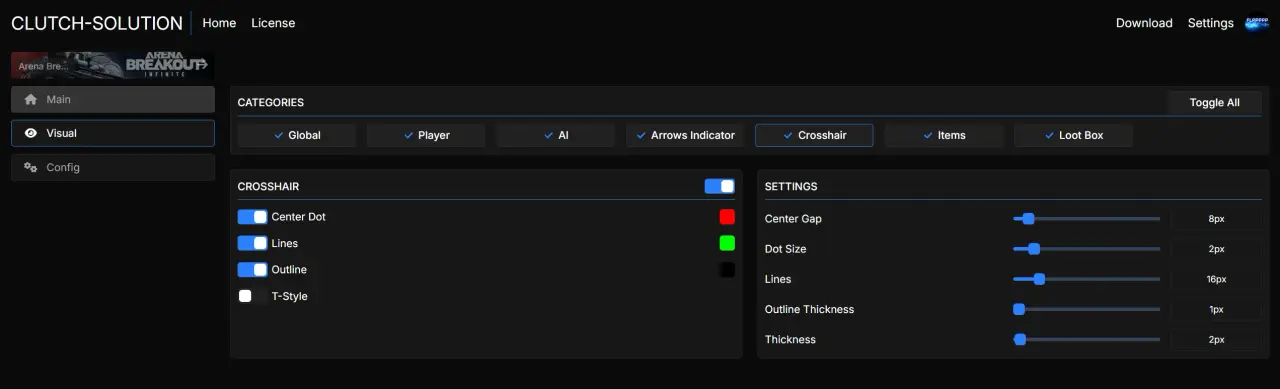Select the Items category
This screenshot has width=1280, height=389.
coord(944,135)
